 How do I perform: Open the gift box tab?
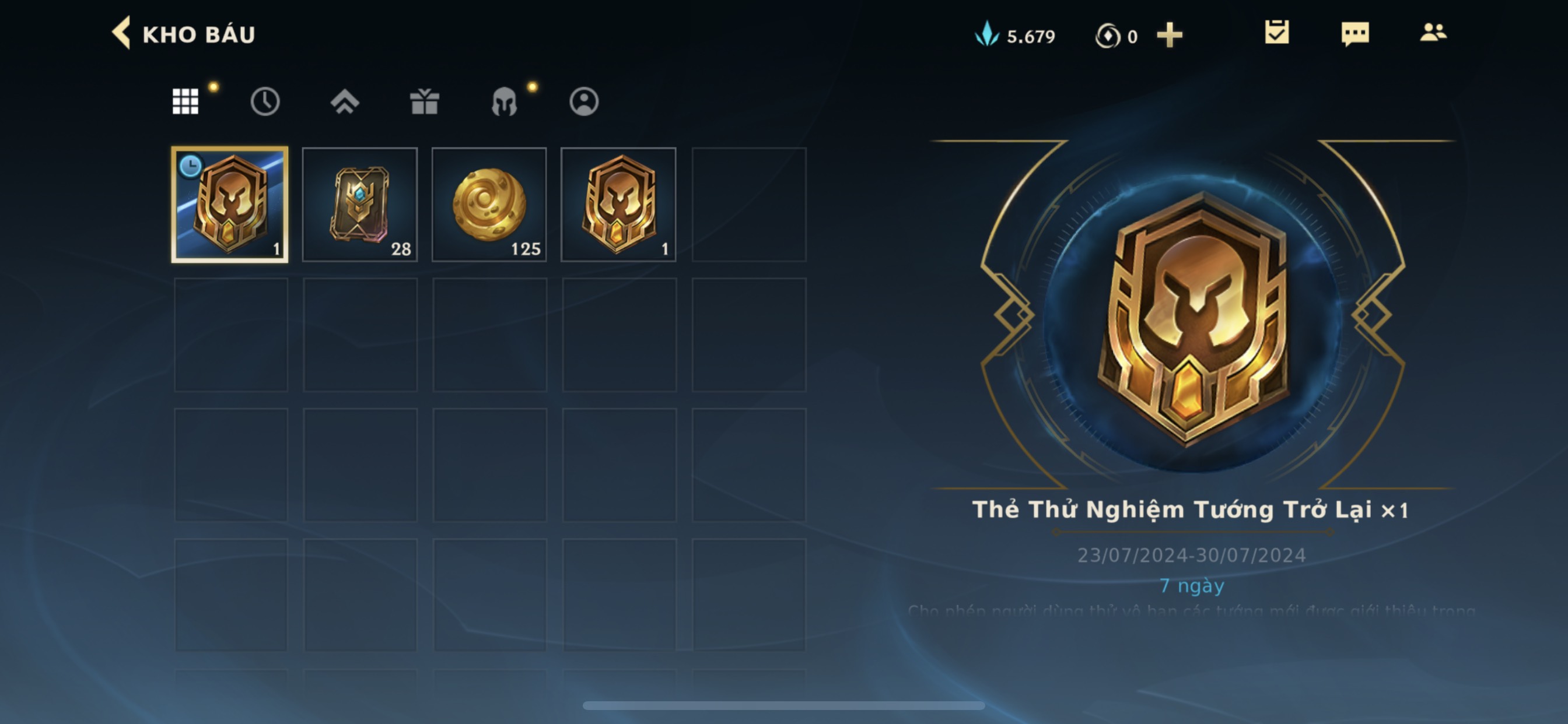coord(424,101)
